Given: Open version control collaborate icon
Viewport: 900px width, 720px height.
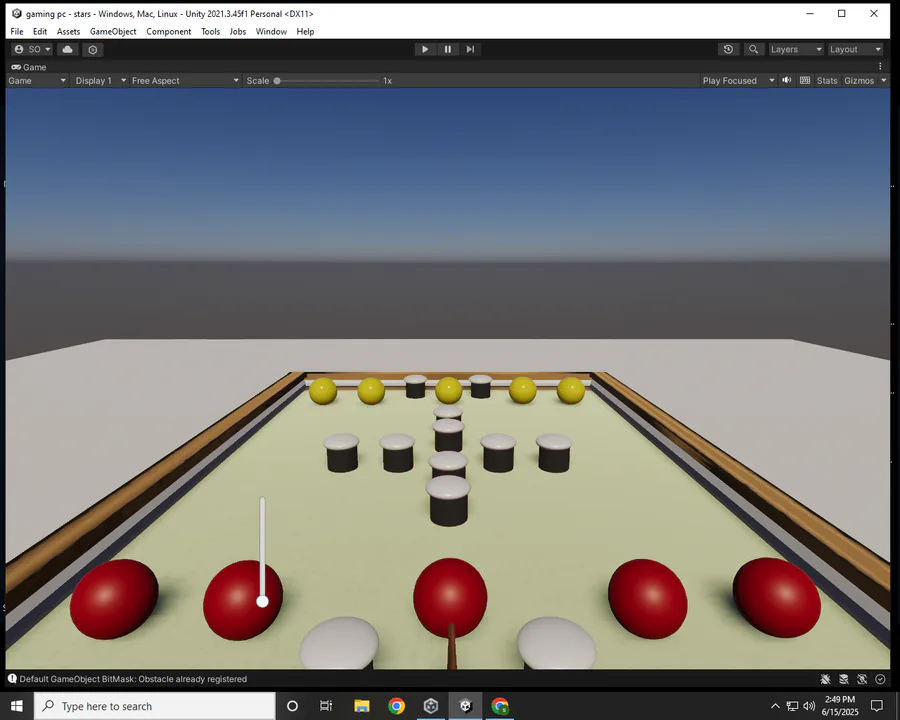Looking at the screenshot, I should (x=93, y=49).
